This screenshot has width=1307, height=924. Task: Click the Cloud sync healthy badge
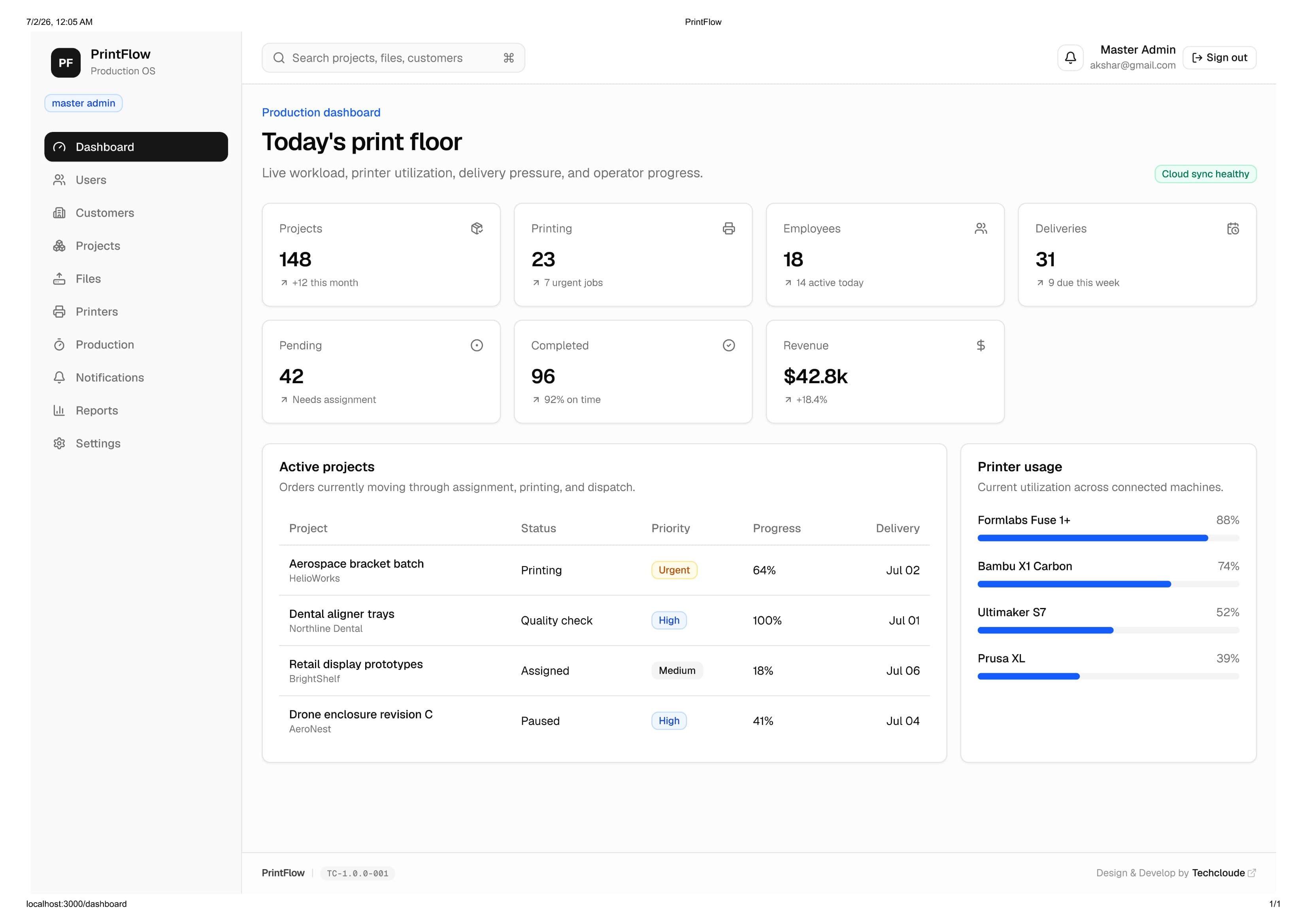pyautogui.click(x=1205, y=174)
